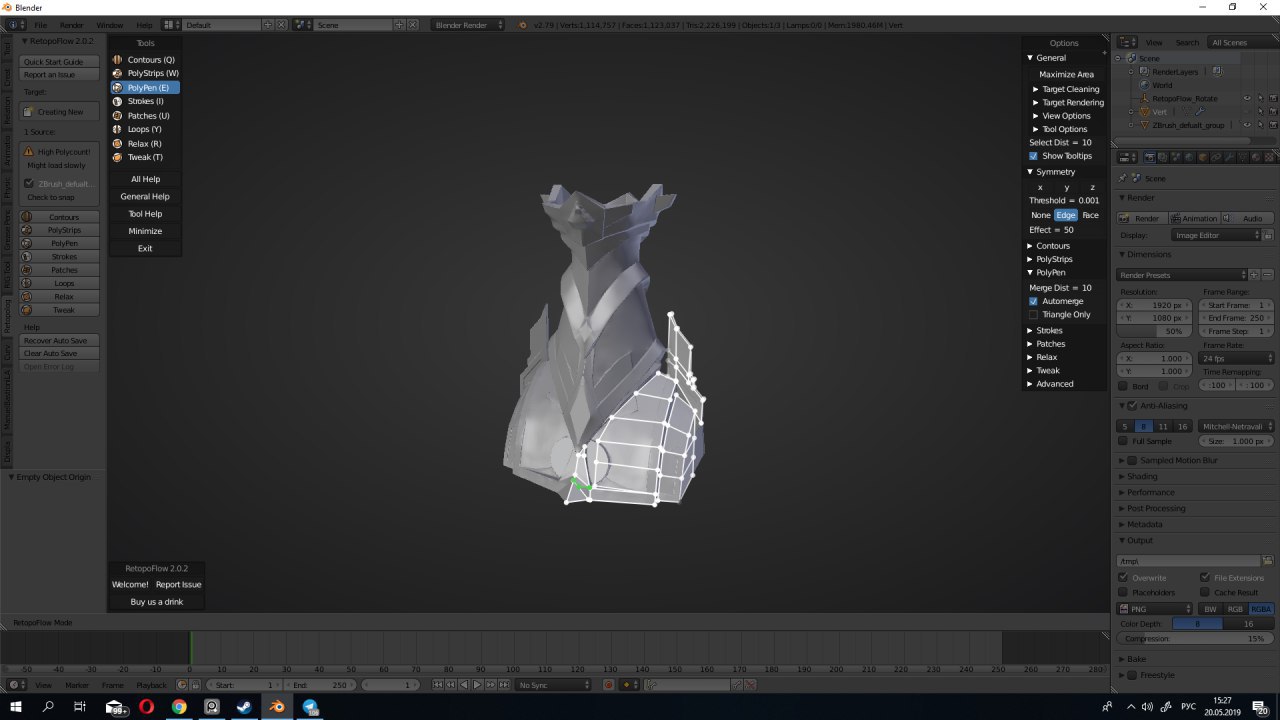Click Creating New target button

(59, 112)
